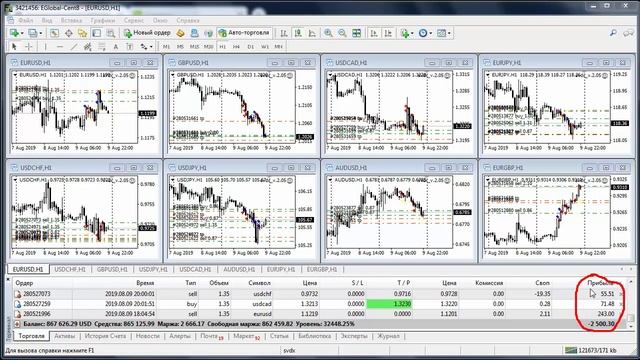This screenshot has width=640, height=360.
Task: Switch to История Счета tab
Action: pyautogui.click(x=105, y=336)
